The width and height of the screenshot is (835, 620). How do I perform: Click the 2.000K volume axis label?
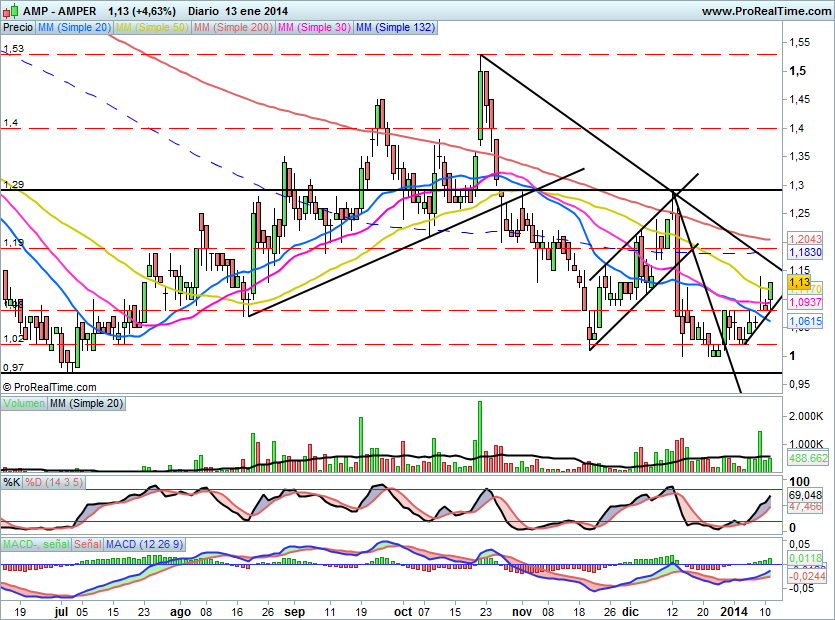(806, 416)
